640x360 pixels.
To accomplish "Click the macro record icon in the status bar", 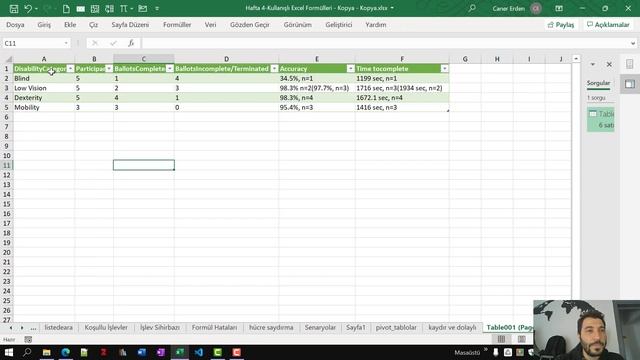I will [x=28, y=340].
